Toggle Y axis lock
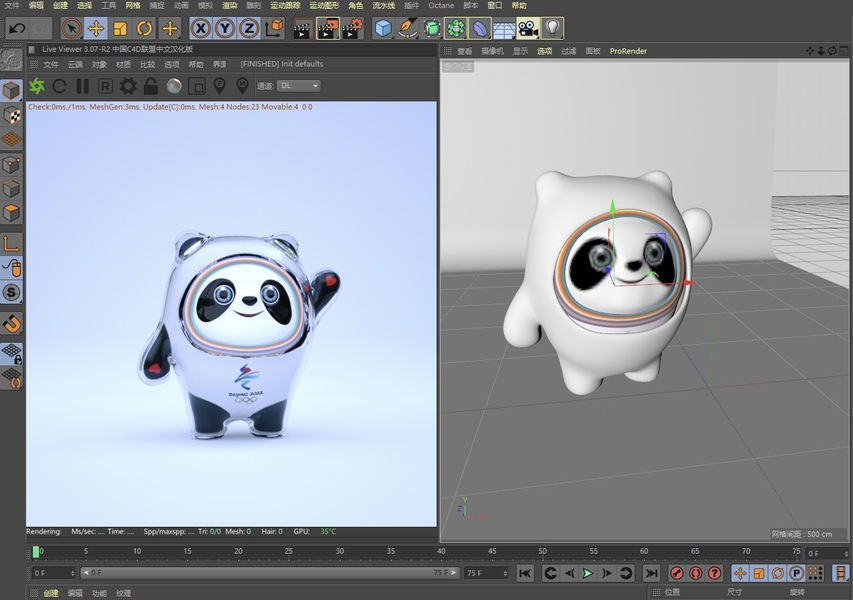The height and width of the screenshot is (600, 853). point(225,28)
